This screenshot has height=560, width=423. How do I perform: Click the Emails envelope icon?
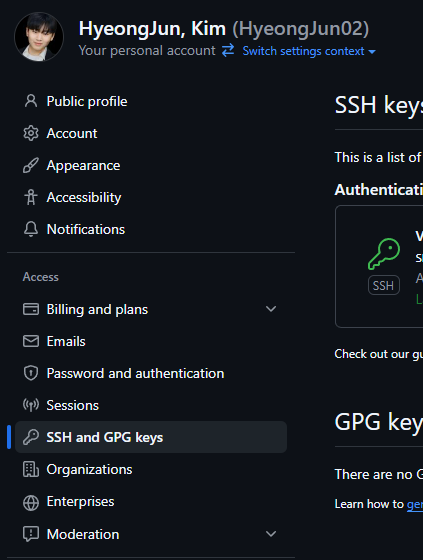[31, 341]
